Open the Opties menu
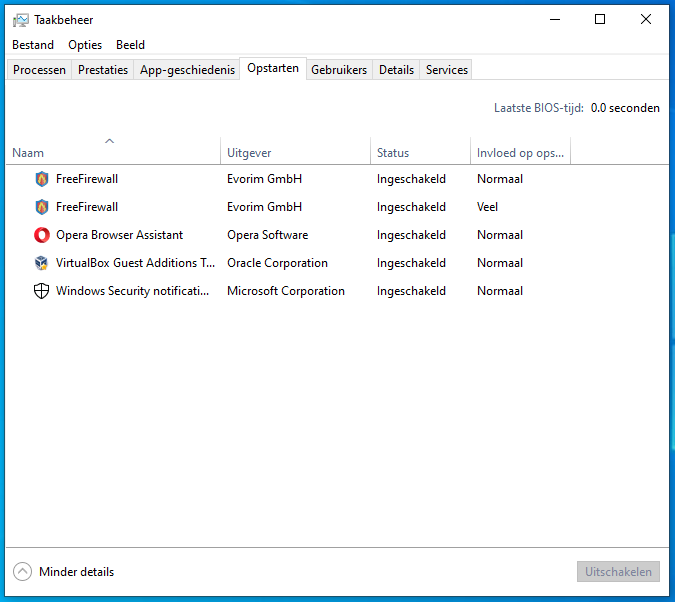675x602 pixels. tap(85, 45)
